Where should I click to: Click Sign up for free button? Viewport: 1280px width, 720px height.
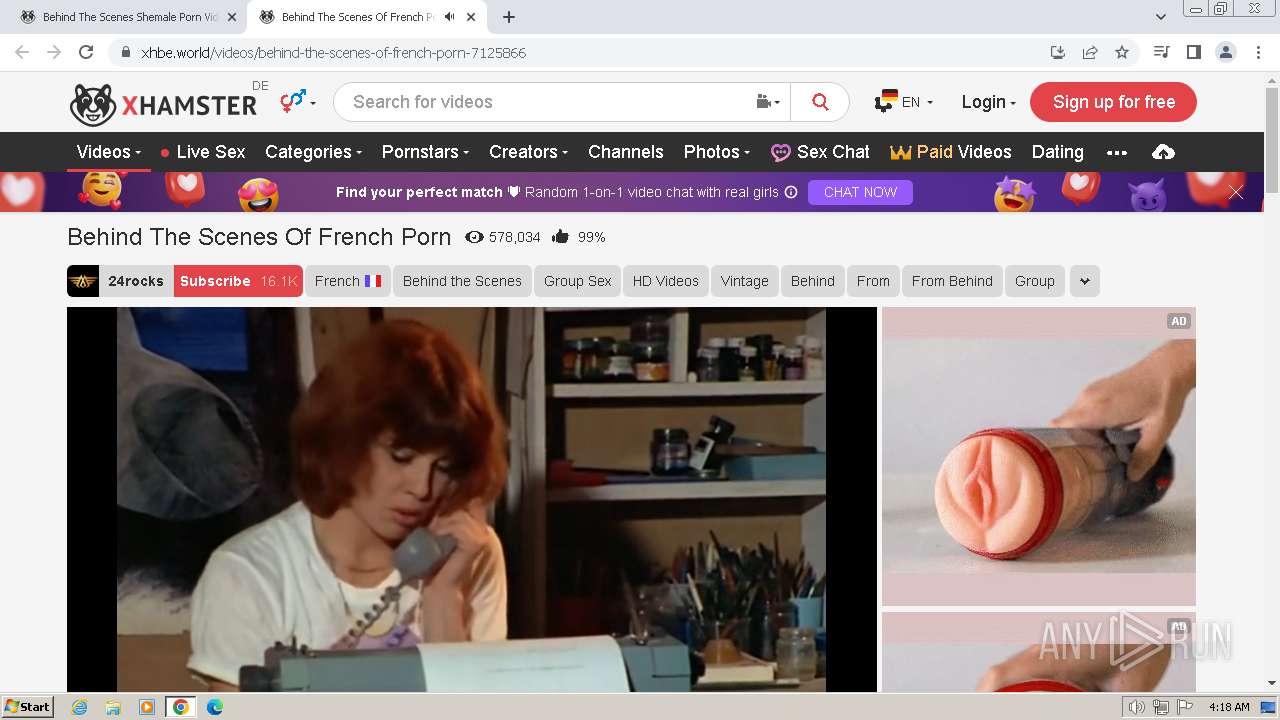[x=1113, y=102]
